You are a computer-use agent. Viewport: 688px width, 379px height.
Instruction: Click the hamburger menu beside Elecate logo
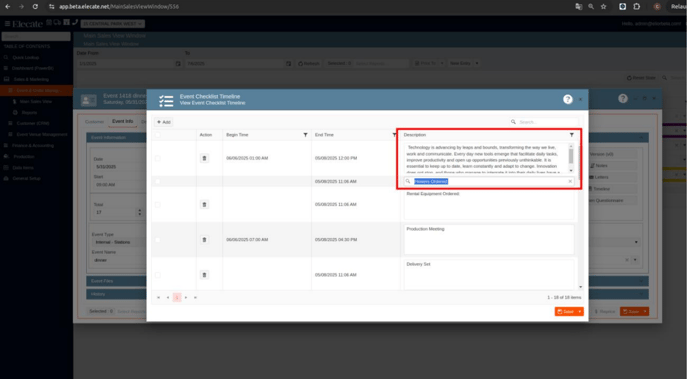coord(7,24)
